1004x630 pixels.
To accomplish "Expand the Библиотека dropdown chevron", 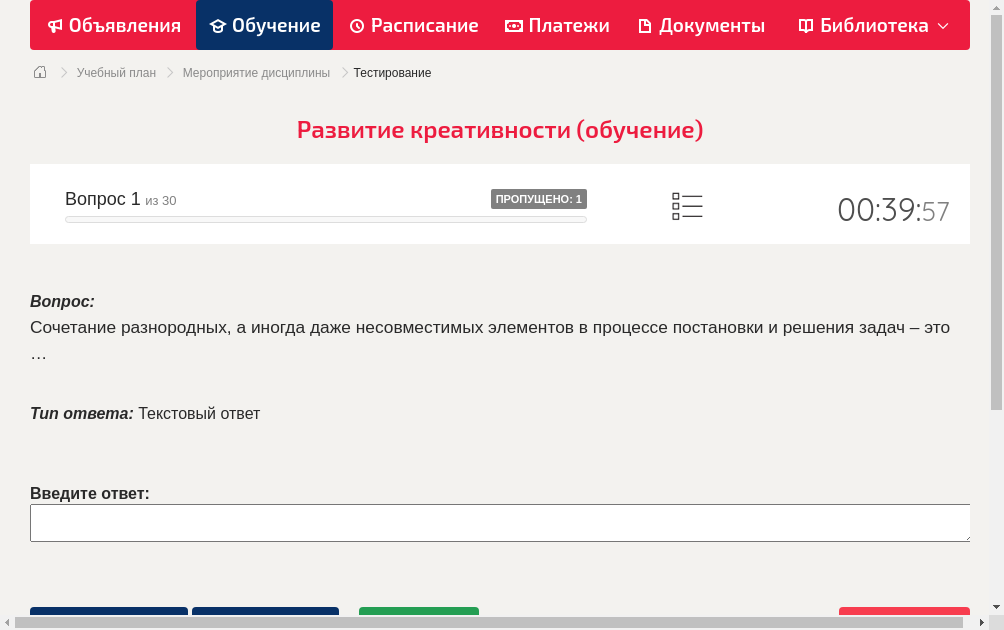I will [944, 26].
